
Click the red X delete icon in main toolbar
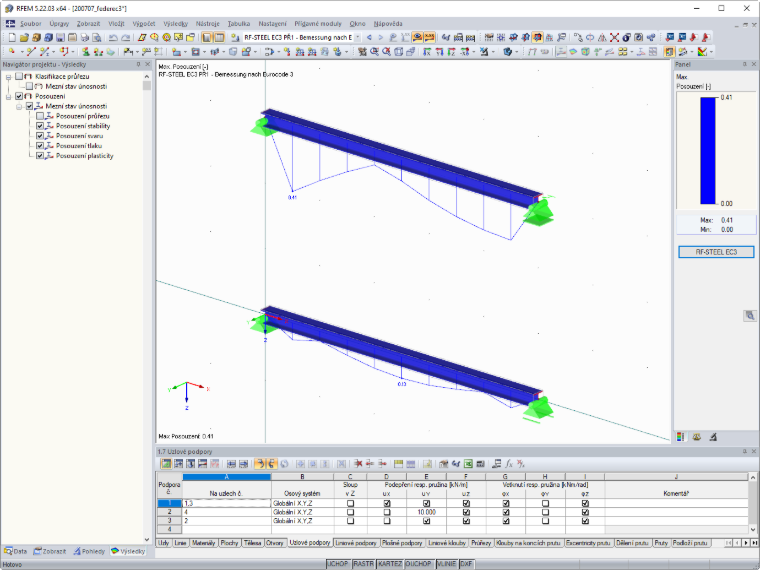click(614, 37)
